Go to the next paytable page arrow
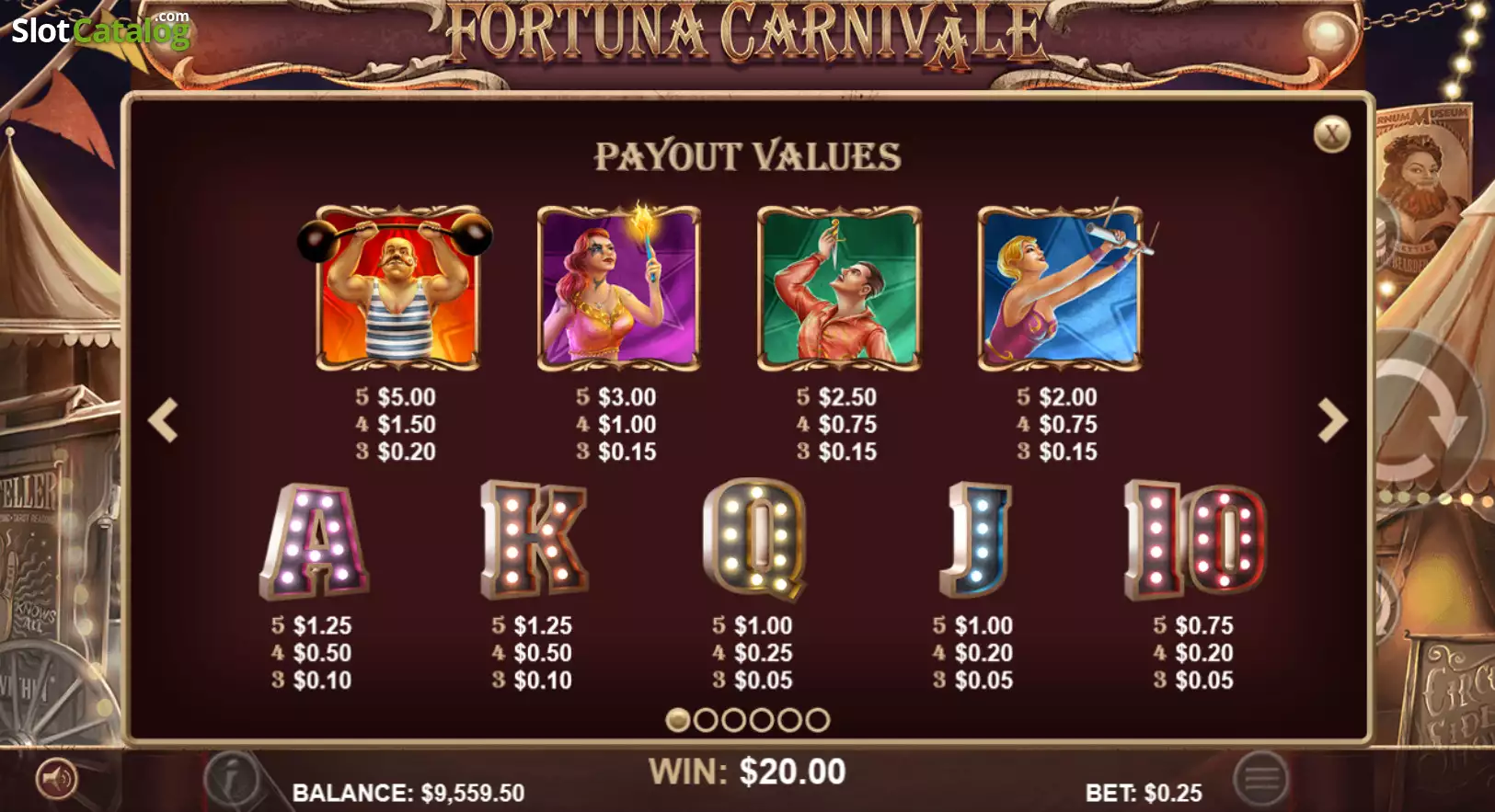The width and height of the screenshot is (1495, 812). point(1331,420)
